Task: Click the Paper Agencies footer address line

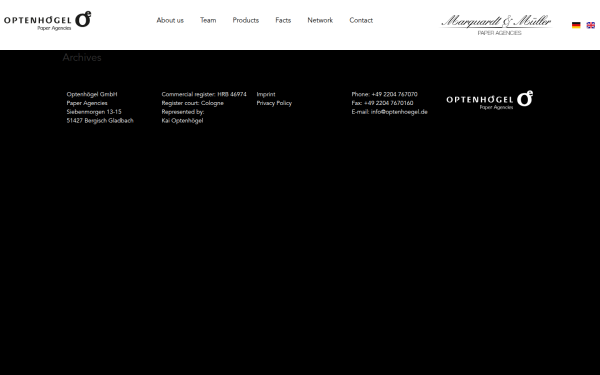Action: pos(87,103)
